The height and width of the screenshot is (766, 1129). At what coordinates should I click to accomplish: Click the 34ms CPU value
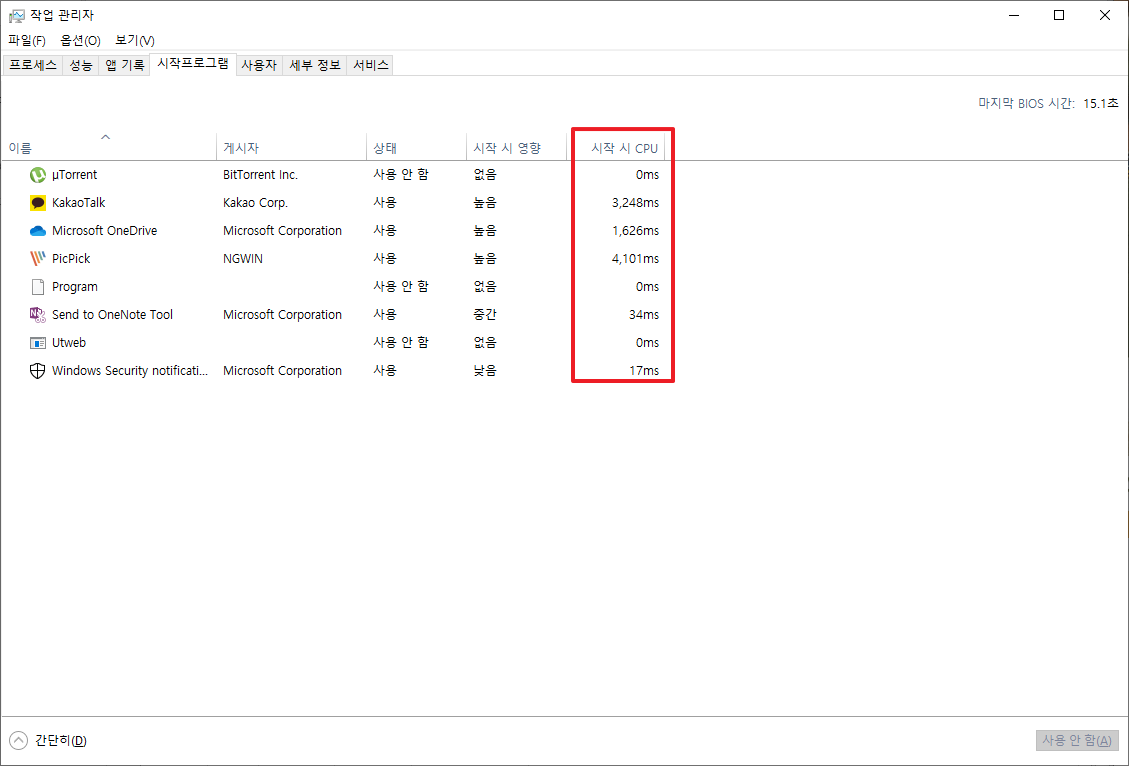pos(644,315)
